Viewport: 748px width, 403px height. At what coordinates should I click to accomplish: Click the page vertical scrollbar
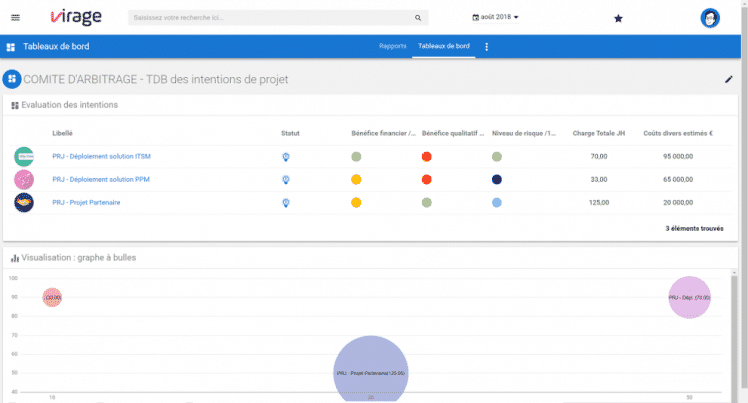tap(744, 196)
